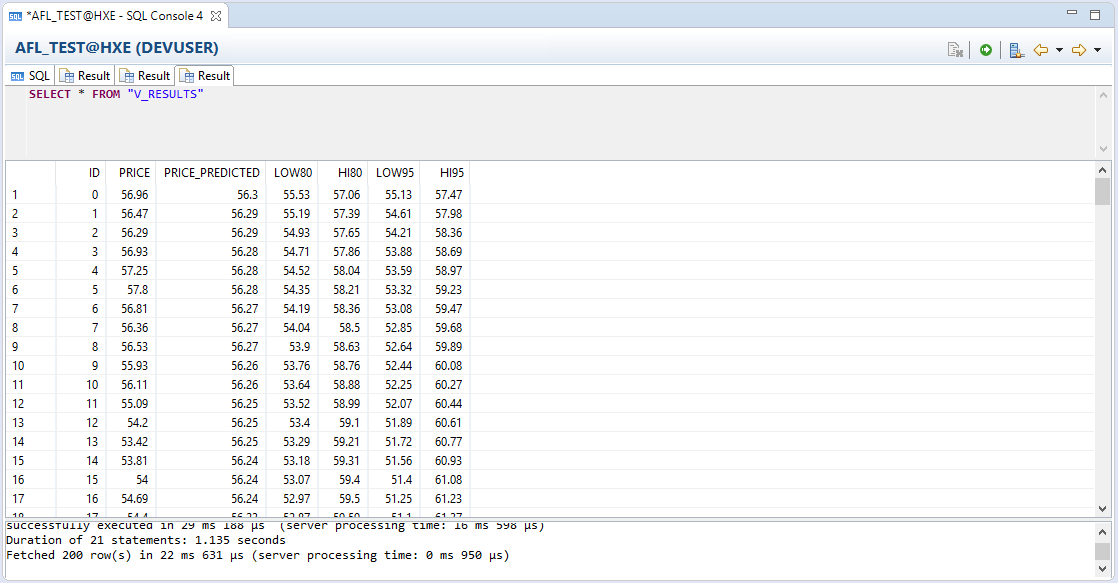The image size is (1118, 583).
Task: Click the greyed-out cancel execution icon
Action: (x=955, y=50)
